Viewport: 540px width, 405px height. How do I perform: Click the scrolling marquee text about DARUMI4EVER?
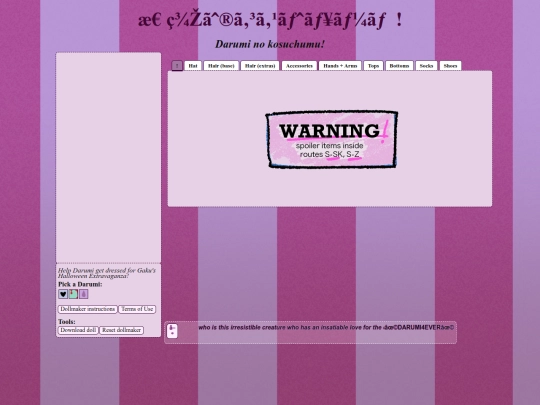point(326,328)
